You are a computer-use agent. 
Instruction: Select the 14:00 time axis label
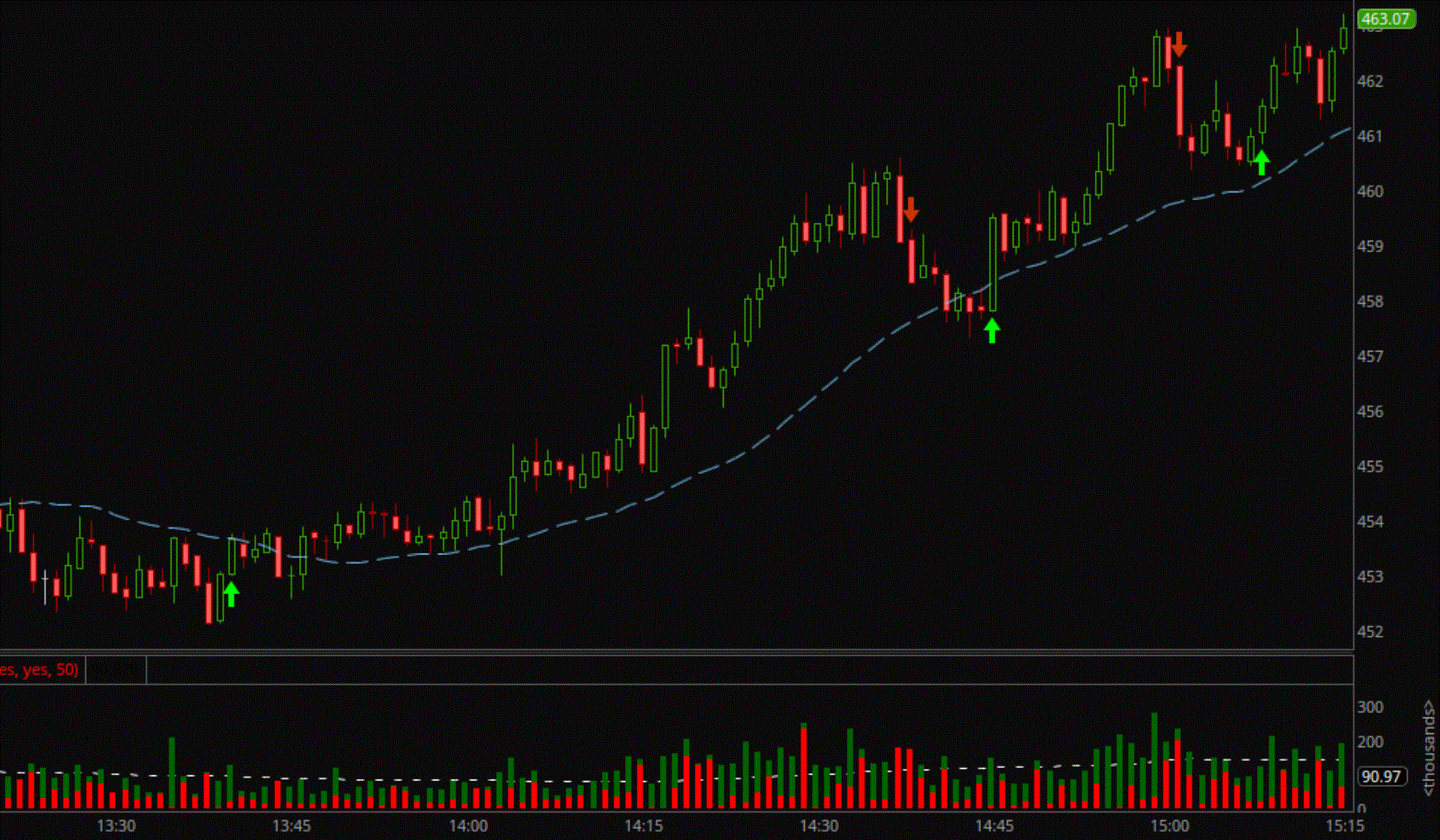coord(468,825)
